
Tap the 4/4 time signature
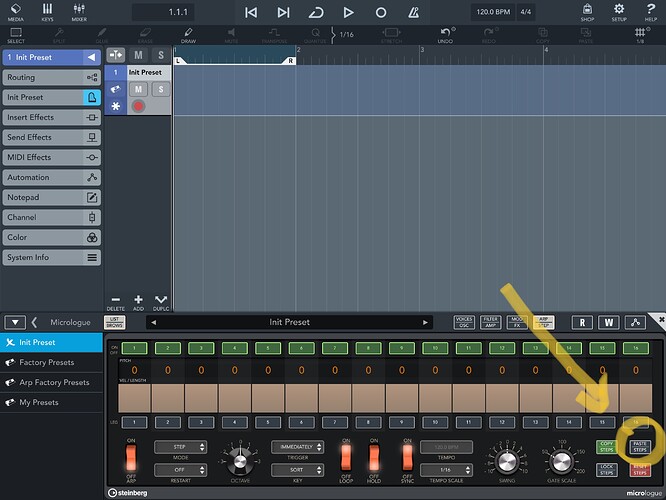pos(525,12)
